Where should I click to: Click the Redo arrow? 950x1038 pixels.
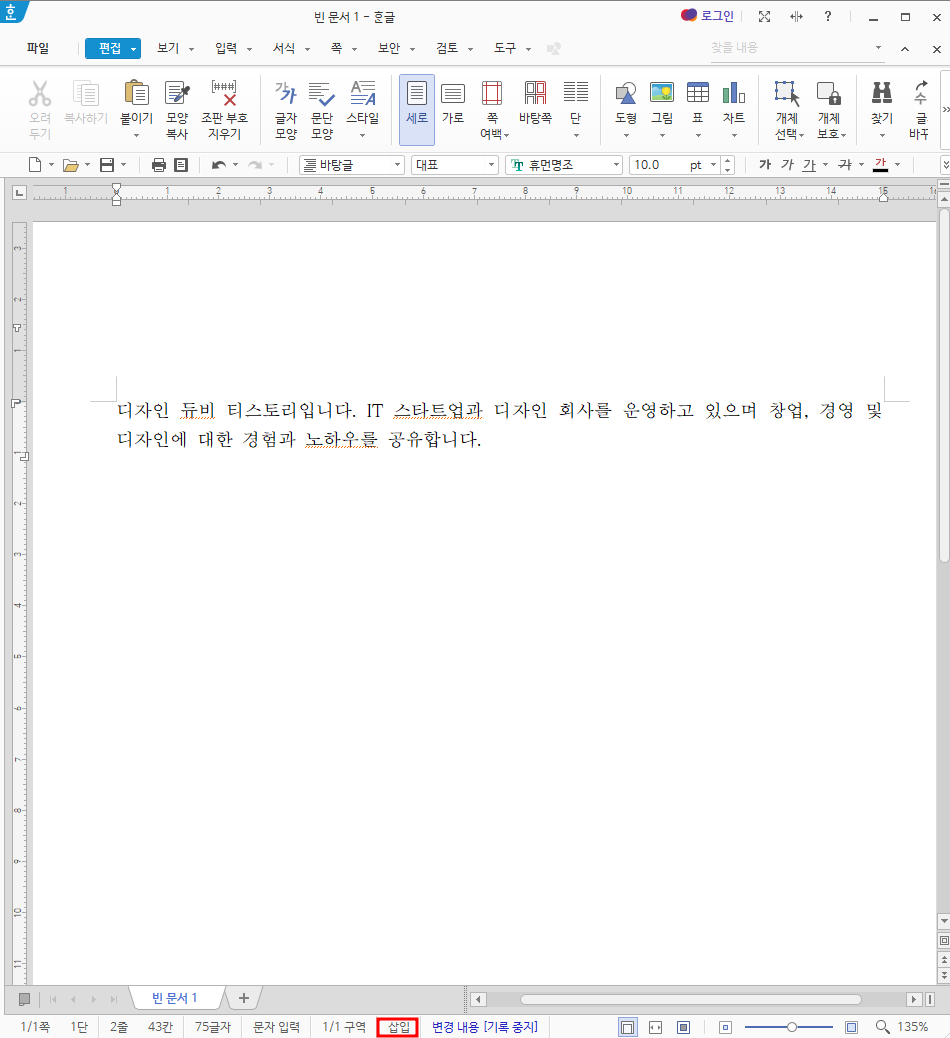[254, 165]
